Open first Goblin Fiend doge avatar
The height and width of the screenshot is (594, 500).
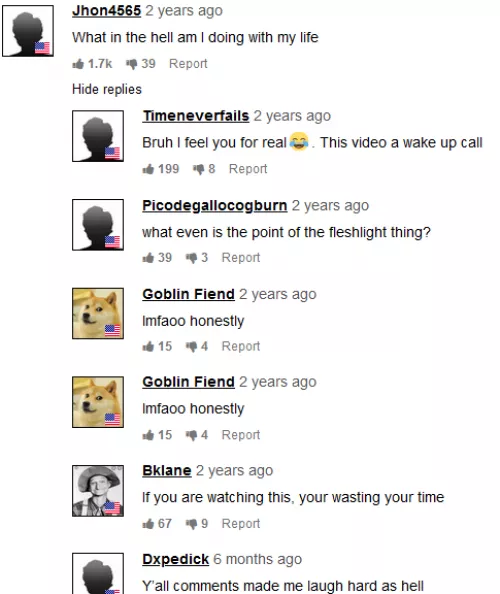coord(98,313)
